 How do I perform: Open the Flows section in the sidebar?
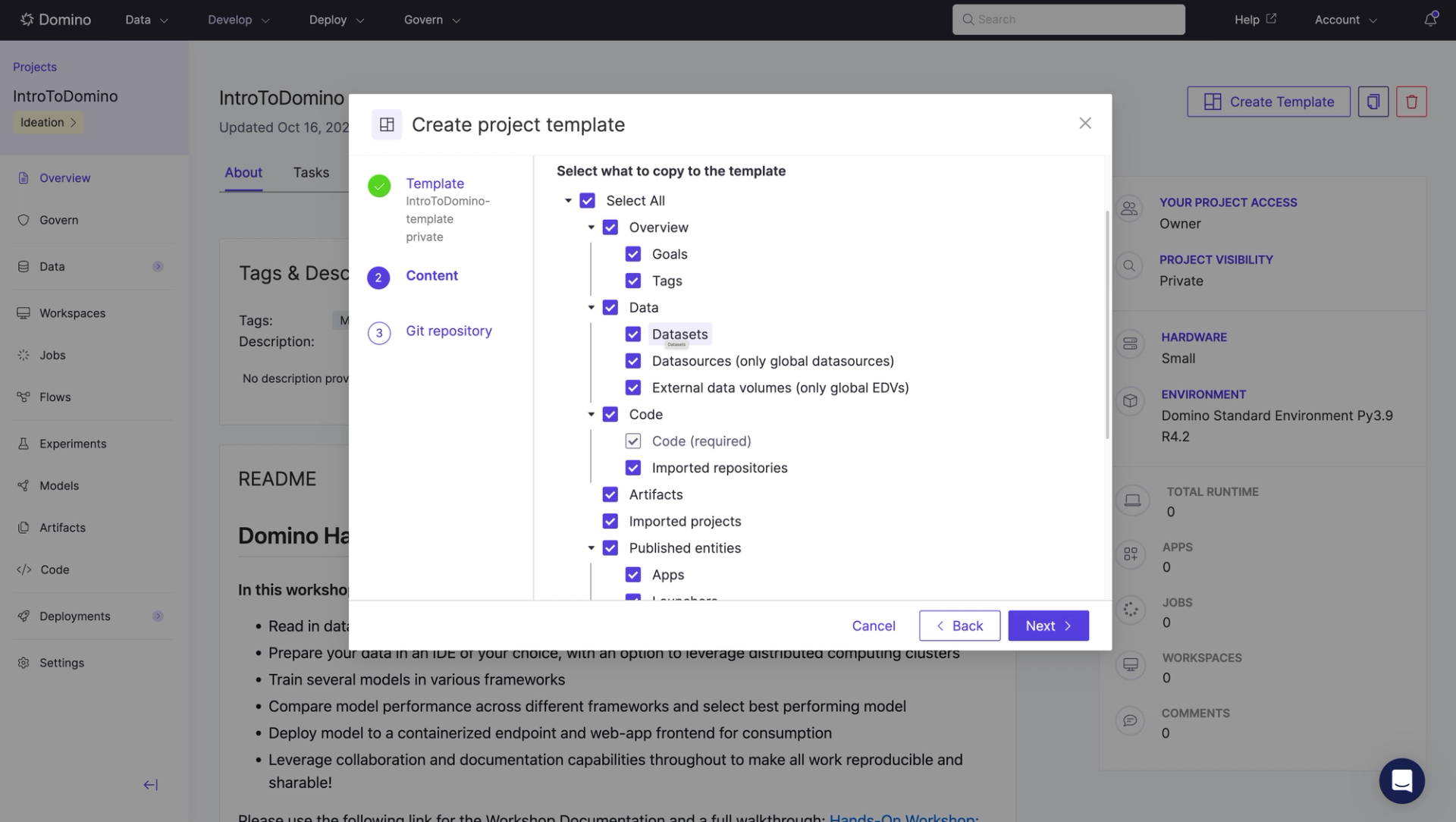(54, 397)
